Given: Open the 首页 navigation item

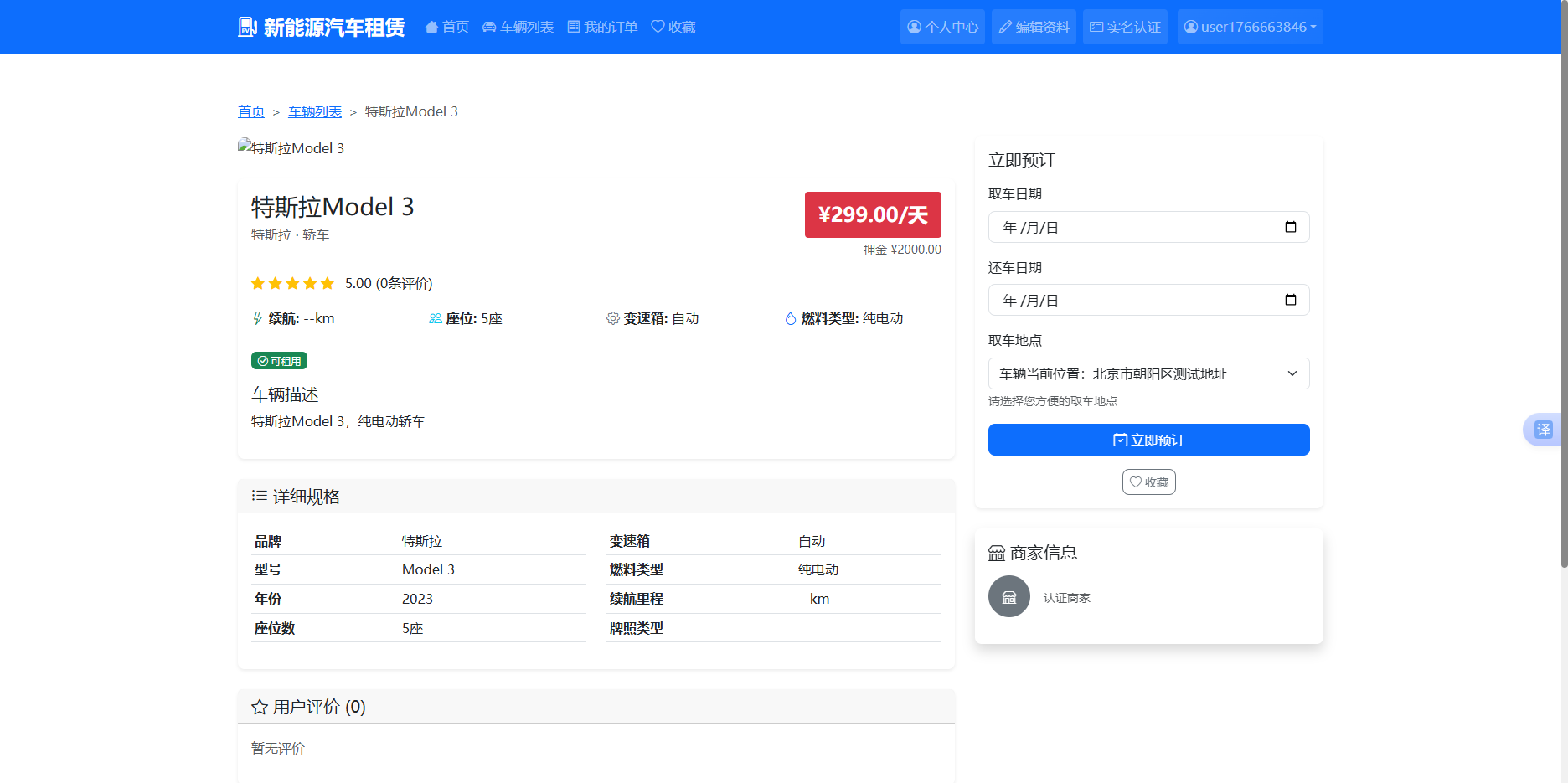Looking at the screenshot, I should pyautogui.click(x=447, y=27).
